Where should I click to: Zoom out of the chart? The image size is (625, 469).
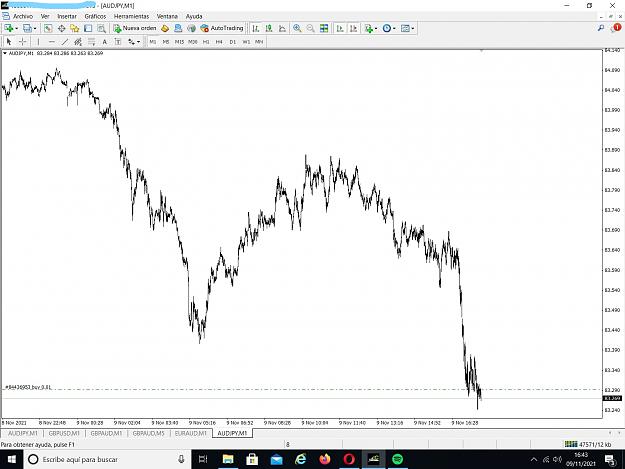coord(310,28)
